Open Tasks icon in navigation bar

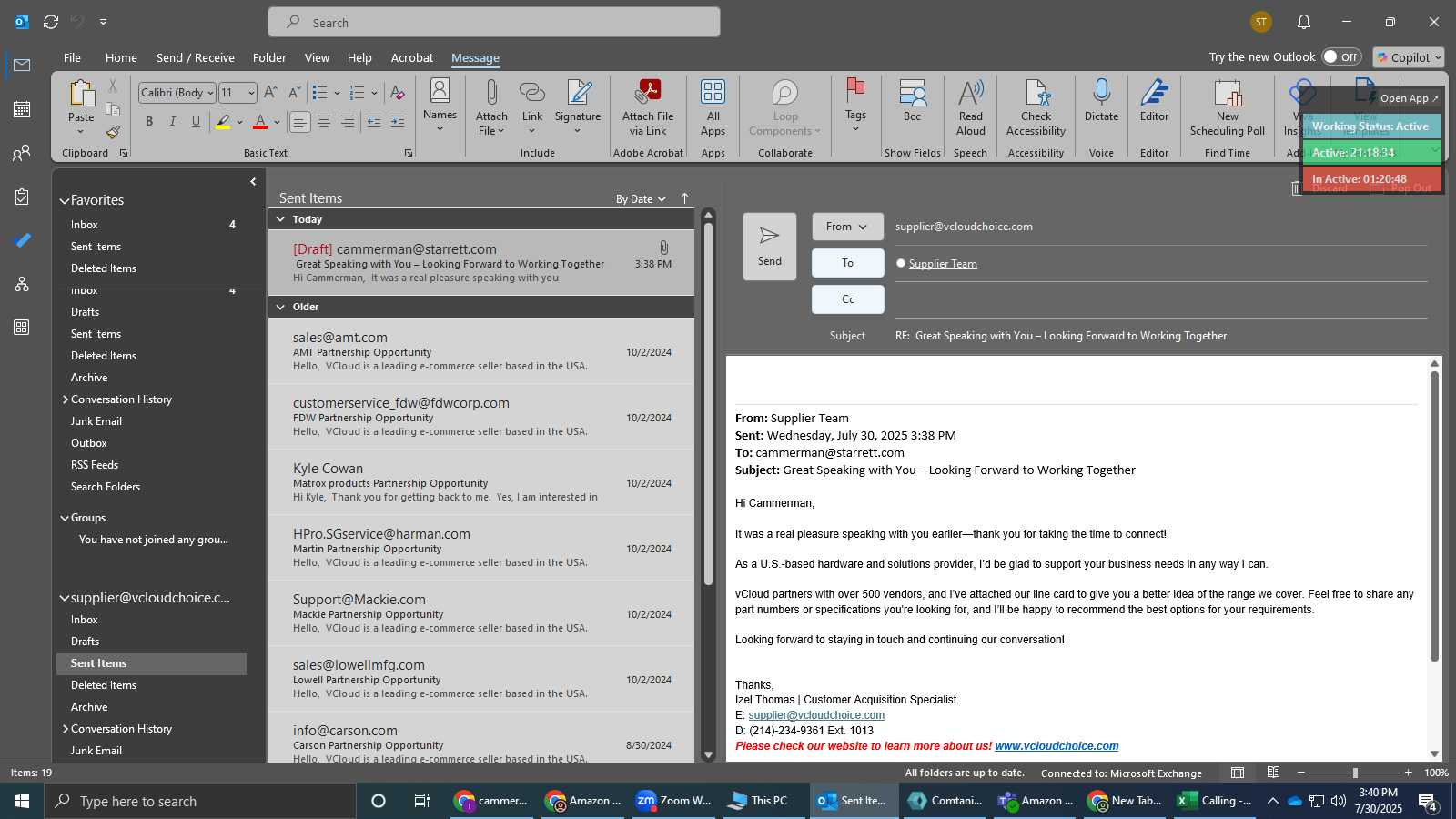coord(22,197)
